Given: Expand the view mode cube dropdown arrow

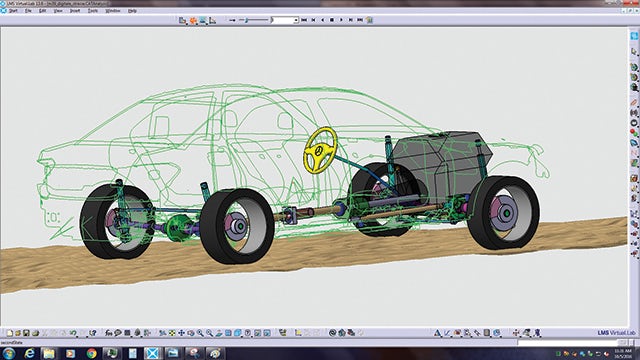Looking at the screenshot, I should point(242,336).
